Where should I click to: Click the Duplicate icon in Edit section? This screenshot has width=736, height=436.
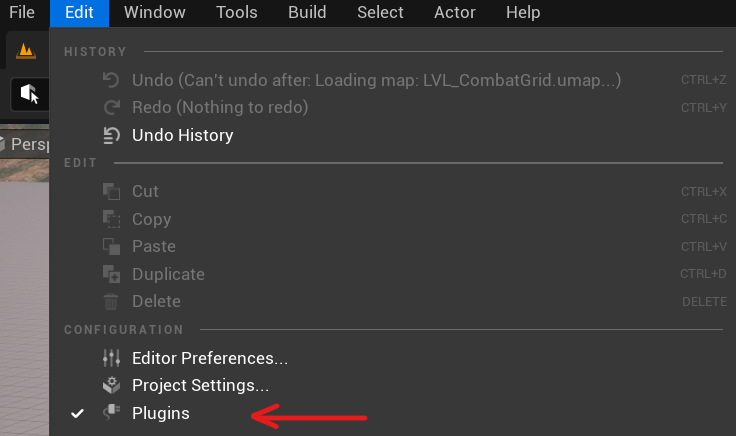click(112, 275)
